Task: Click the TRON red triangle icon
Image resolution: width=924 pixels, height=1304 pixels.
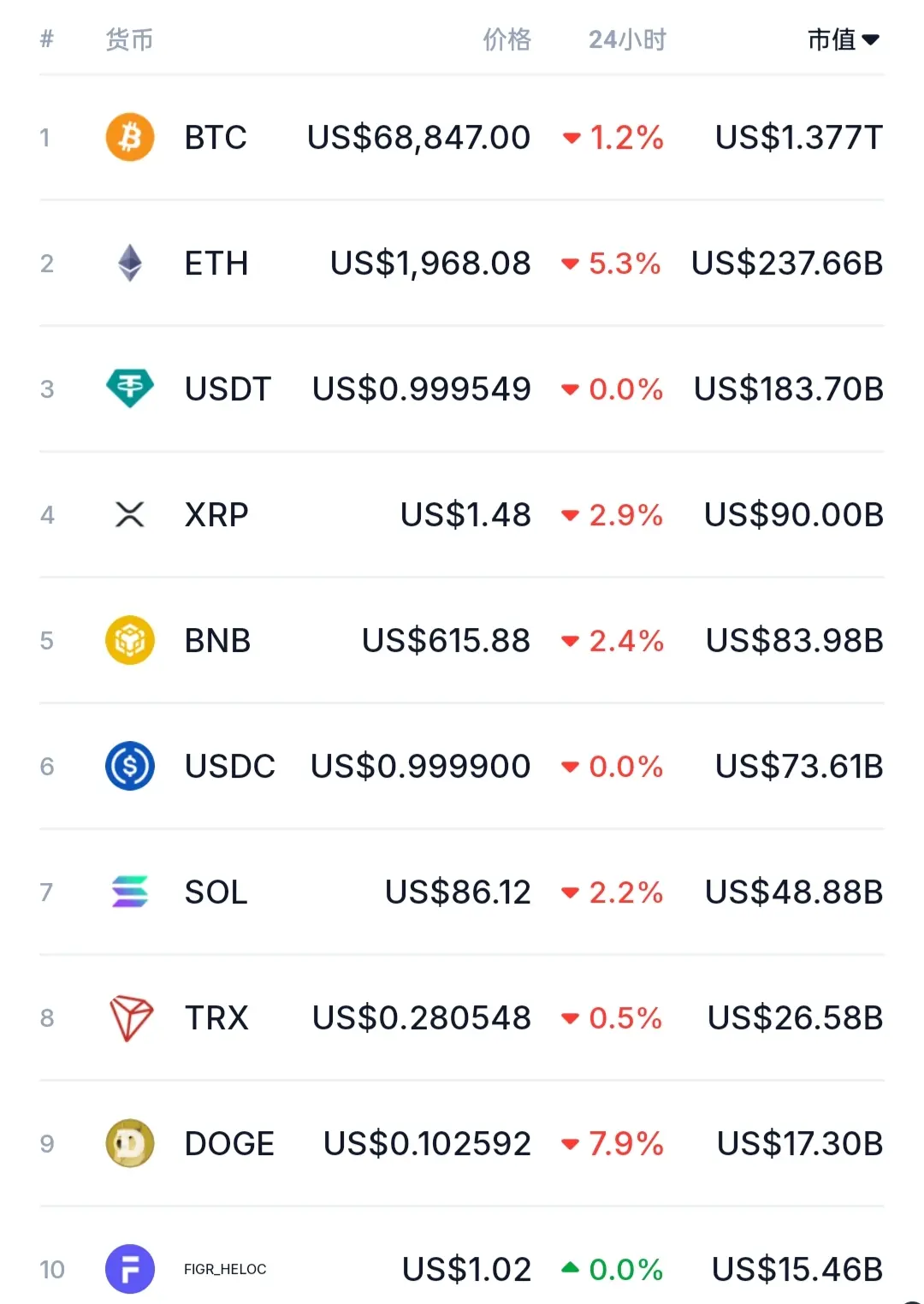Action: [x=131, y=1018]
